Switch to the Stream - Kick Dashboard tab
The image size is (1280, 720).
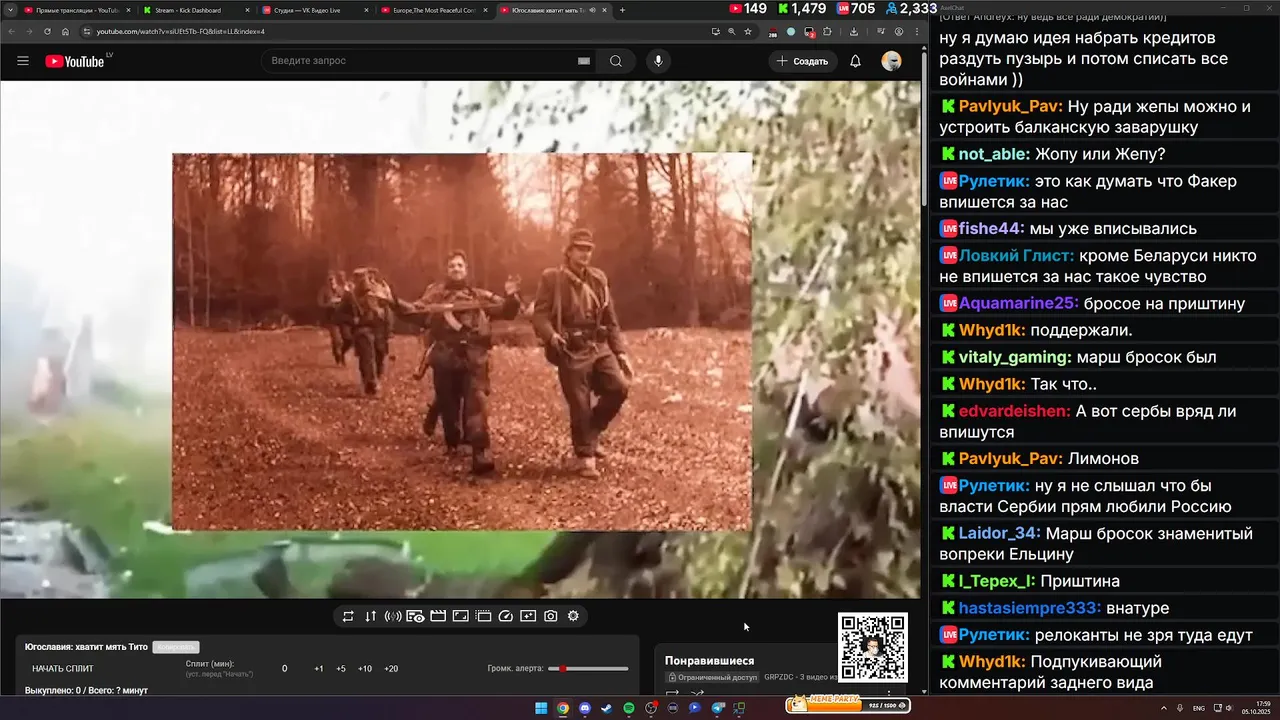tap(195, 10)
